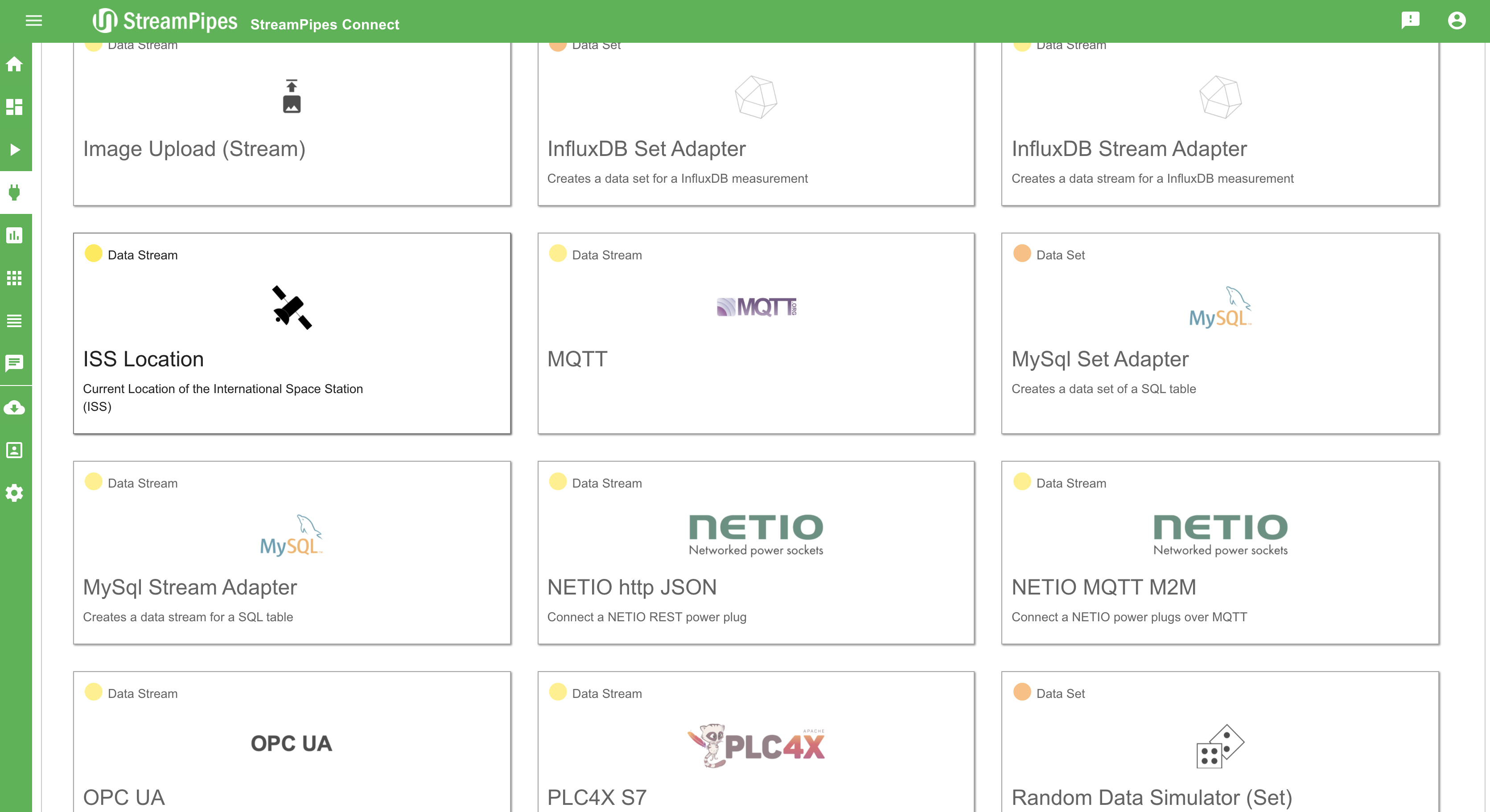Open Pipeline Editor play icon
The width and height of the screenshot is (1490, 812).
pyautogui.click(x=14, y=150)
